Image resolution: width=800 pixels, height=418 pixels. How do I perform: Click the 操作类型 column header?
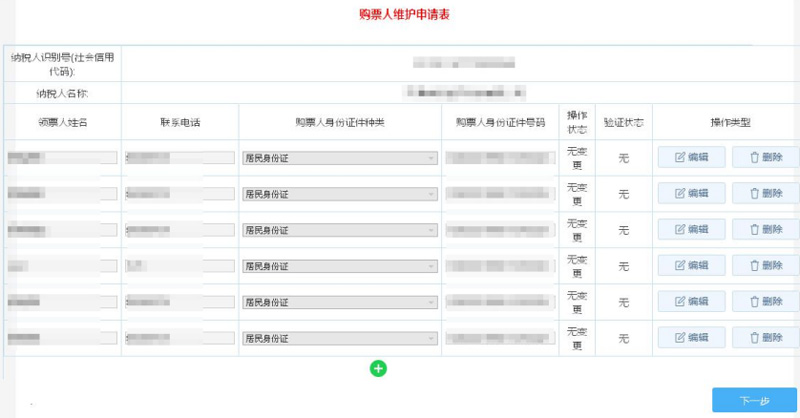pyautogui.click(x=730, y=122)
